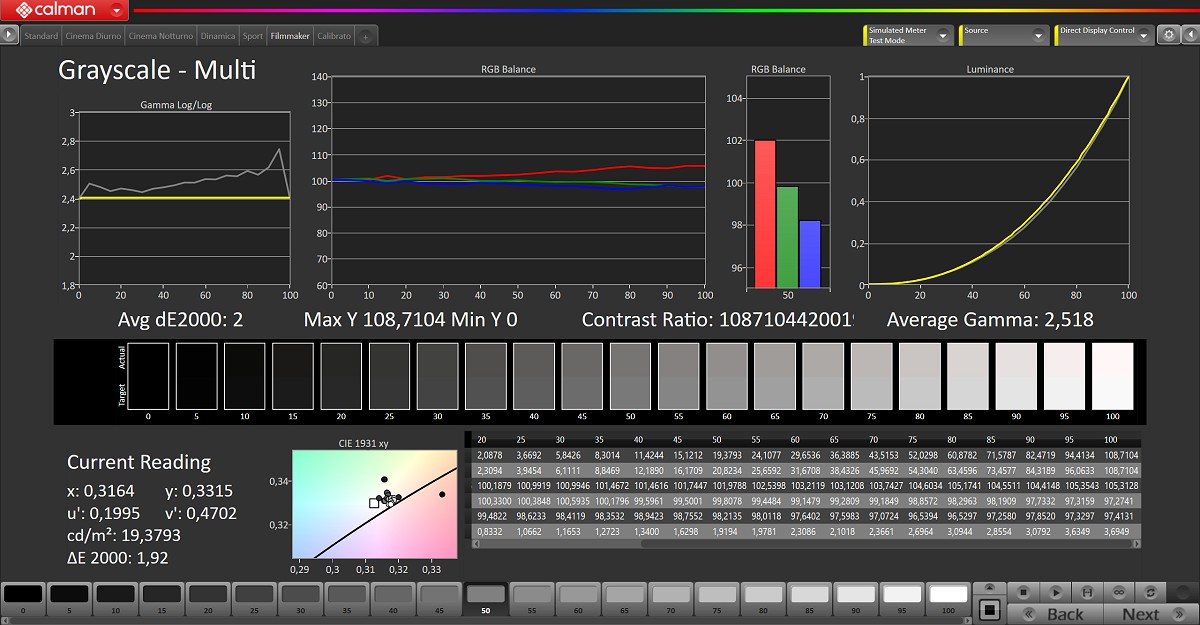Select the 65 grayscale level button
Screen dimensions: 1200x625
[624, 599]
